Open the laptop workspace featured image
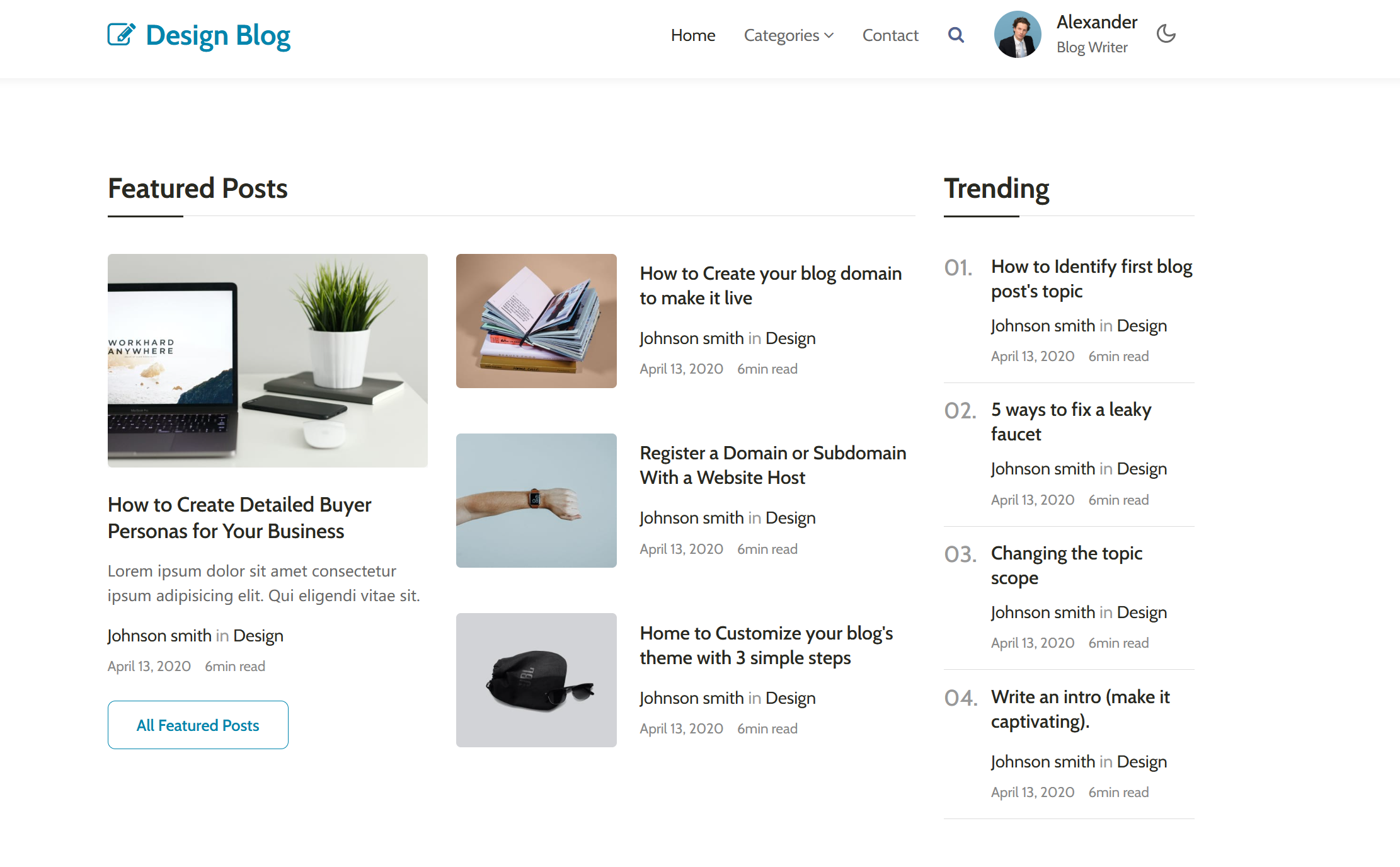1400x867 pixels. coord(268,360)
